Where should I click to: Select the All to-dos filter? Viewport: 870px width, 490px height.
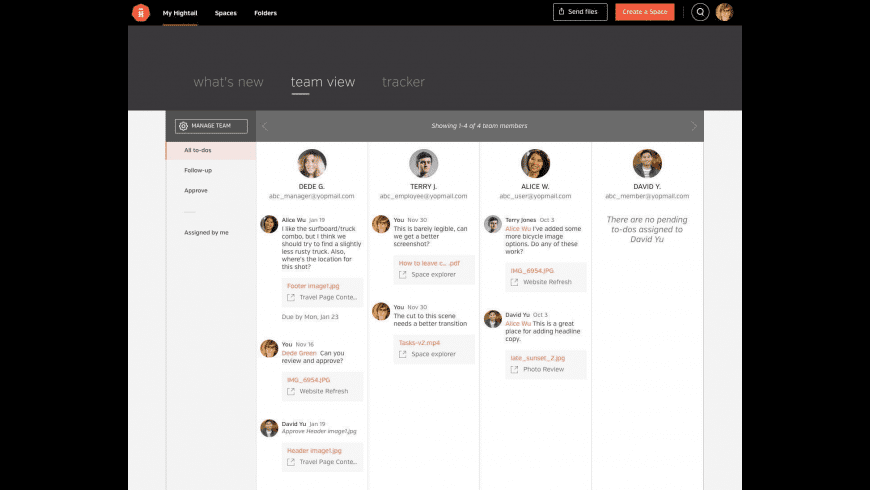click(x=211, y=150)
